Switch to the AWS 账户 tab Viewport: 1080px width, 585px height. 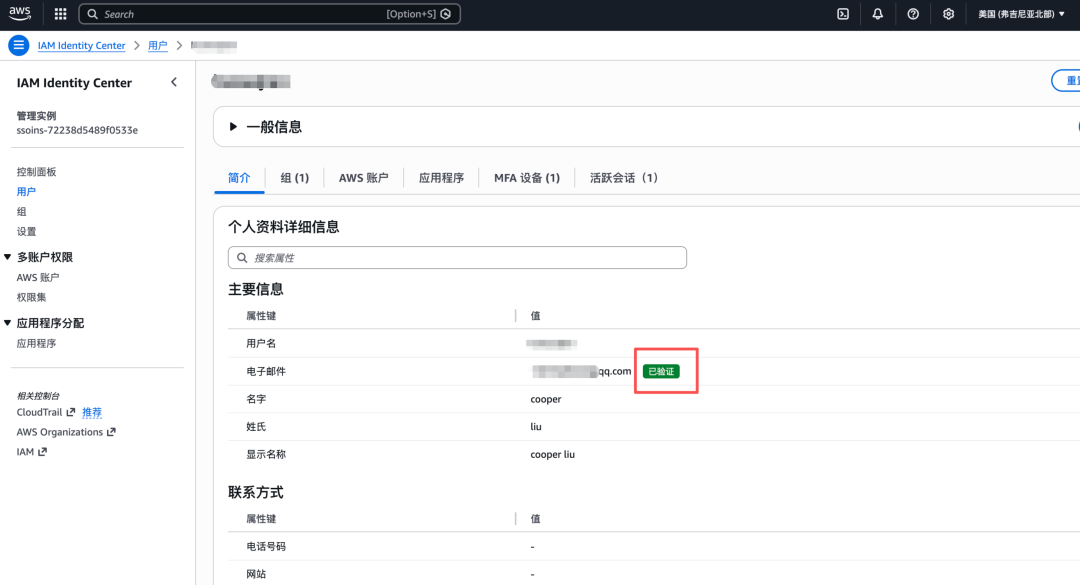[x=364, y=178]
